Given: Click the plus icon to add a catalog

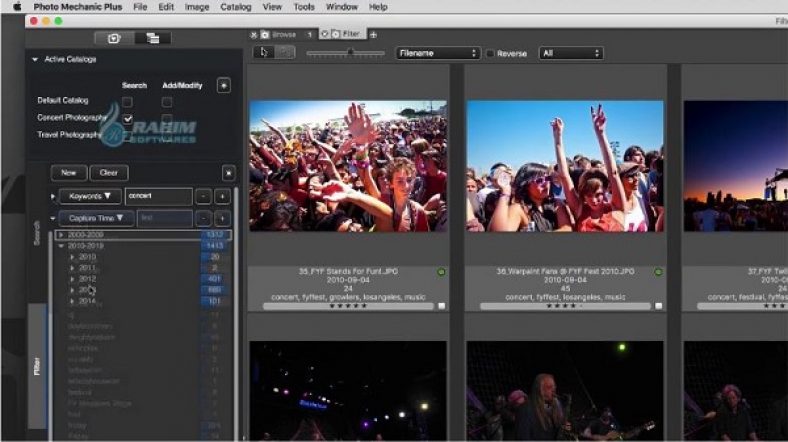Looking at the screenshot, I should [x=223, y=85].
